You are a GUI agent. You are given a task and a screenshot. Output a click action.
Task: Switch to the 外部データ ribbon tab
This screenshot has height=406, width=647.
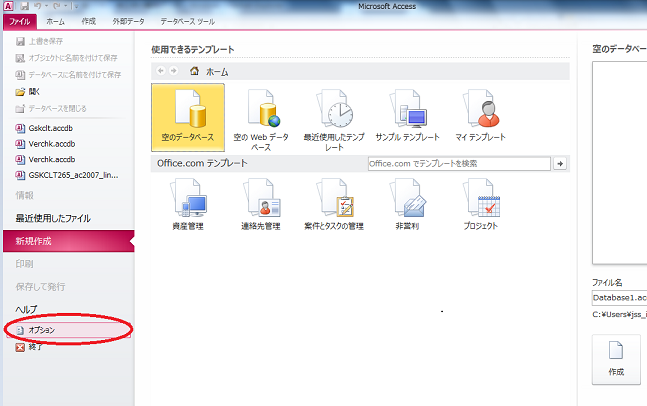coord(128,21)
